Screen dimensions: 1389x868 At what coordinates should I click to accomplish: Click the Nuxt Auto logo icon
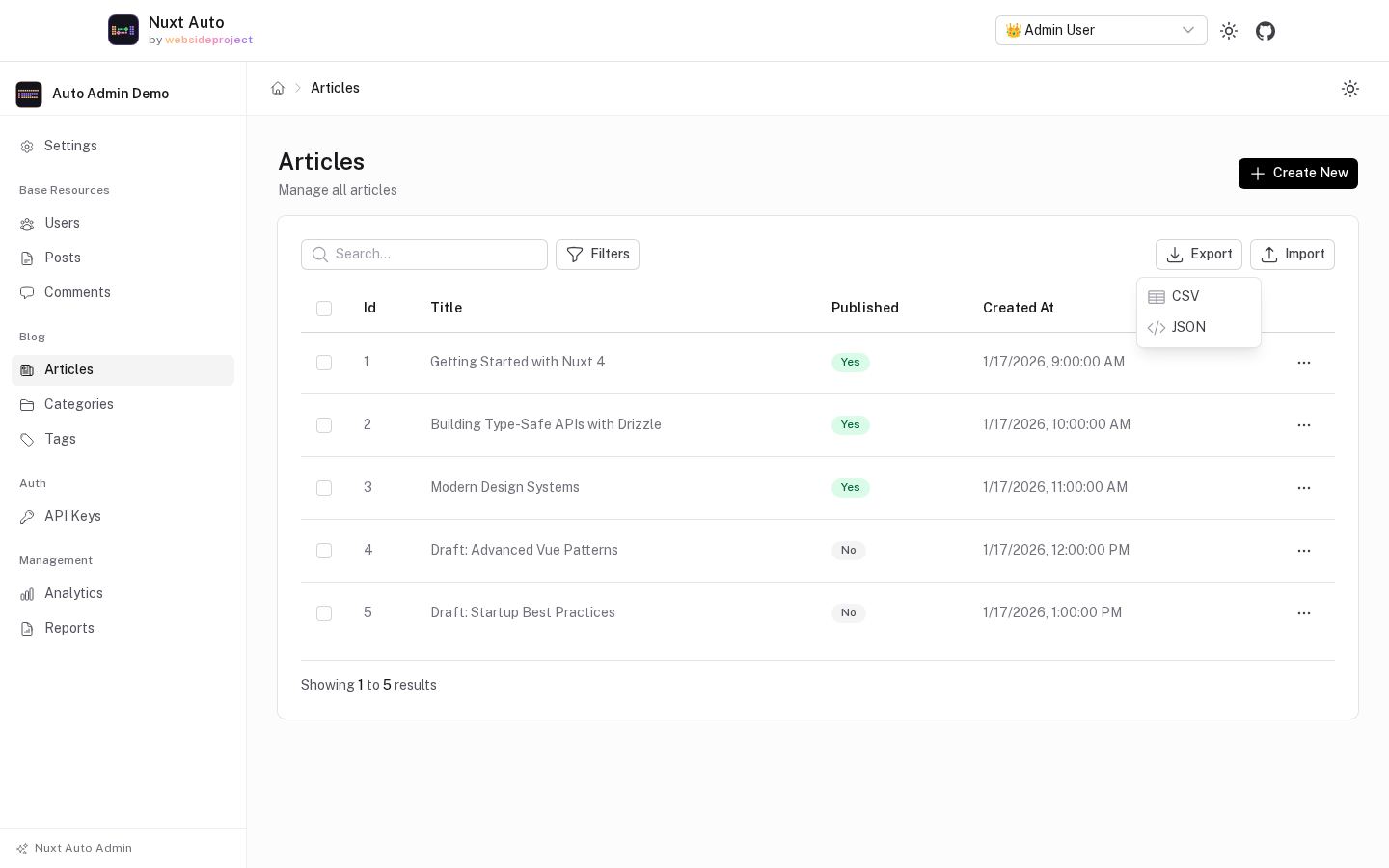pos(123,30)
